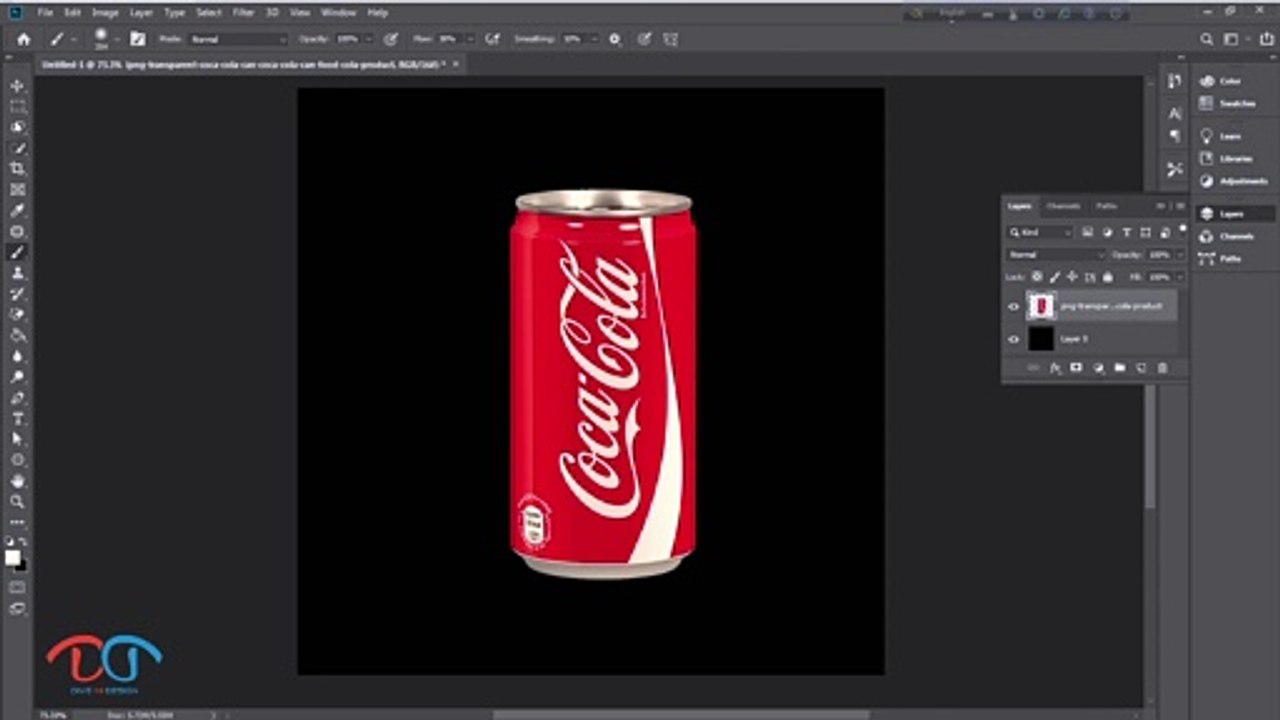Select the Hand tool
1280x720 pixels.
(x=18, y=481)
